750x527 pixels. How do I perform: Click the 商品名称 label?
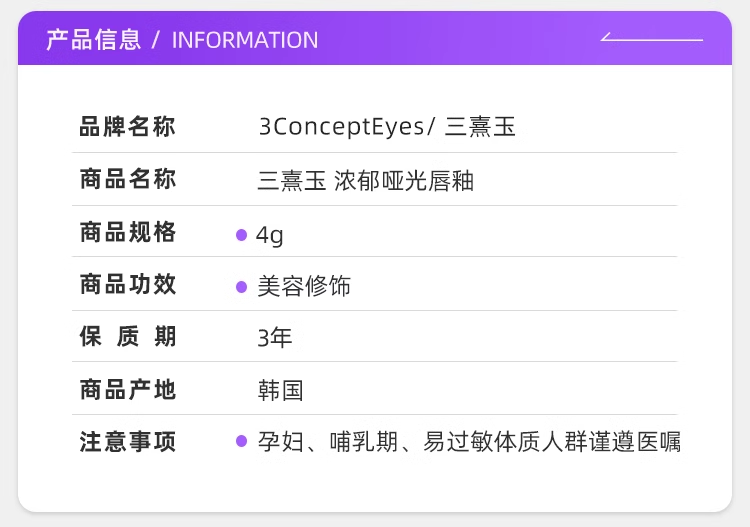127,180
